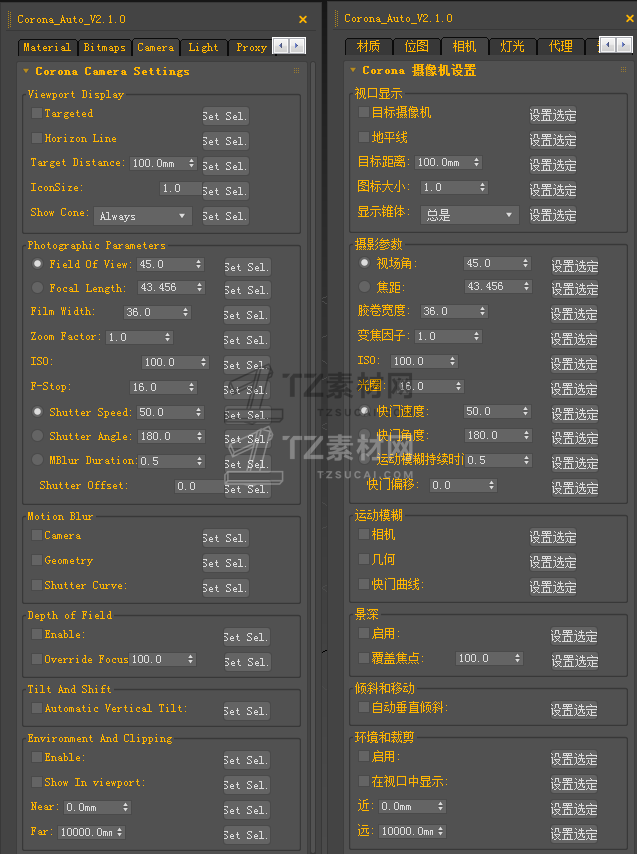Screen dimensions: 637x854
Task: Click the 远 10000.0mm value field
Action: [x=408, y=831]
